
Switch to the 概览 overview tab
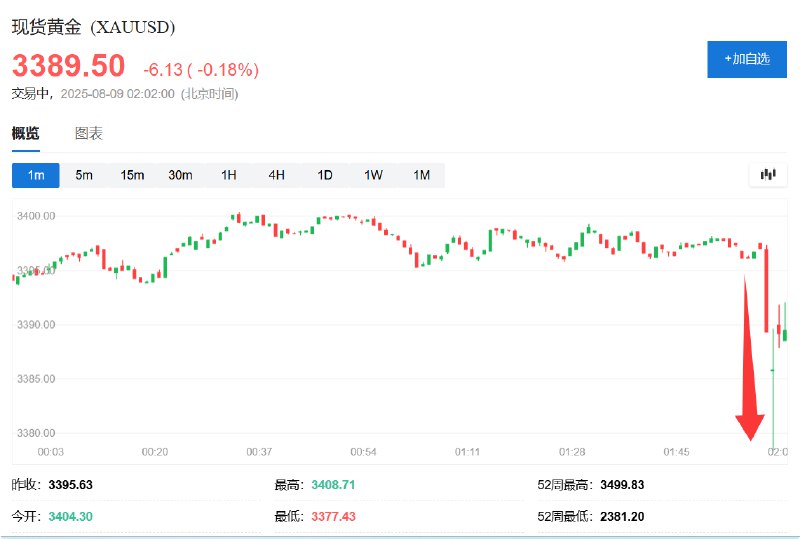(26, 134)
